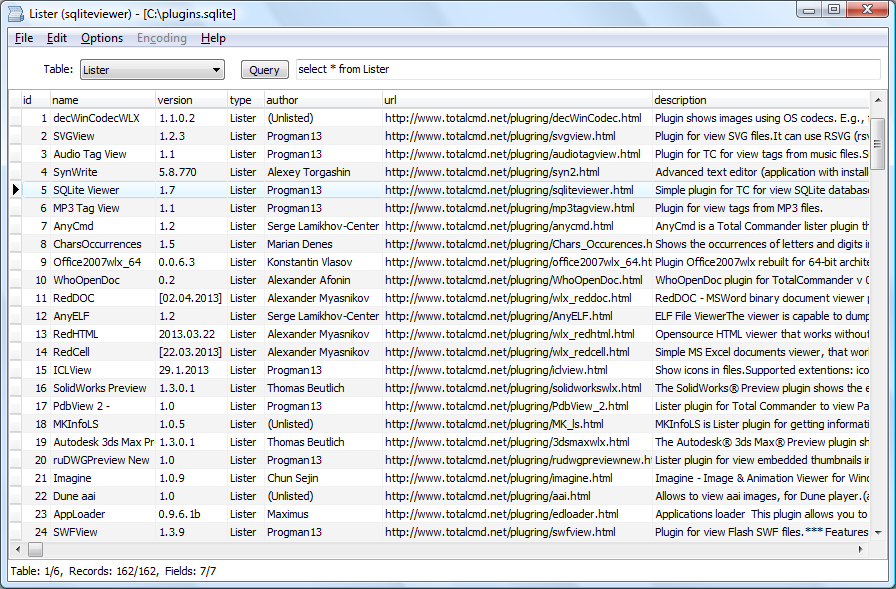Image resolution: width=896 pixels, height=589 pixels.
Task: Click the imagine.html url cell
Action: coord(517,478)
